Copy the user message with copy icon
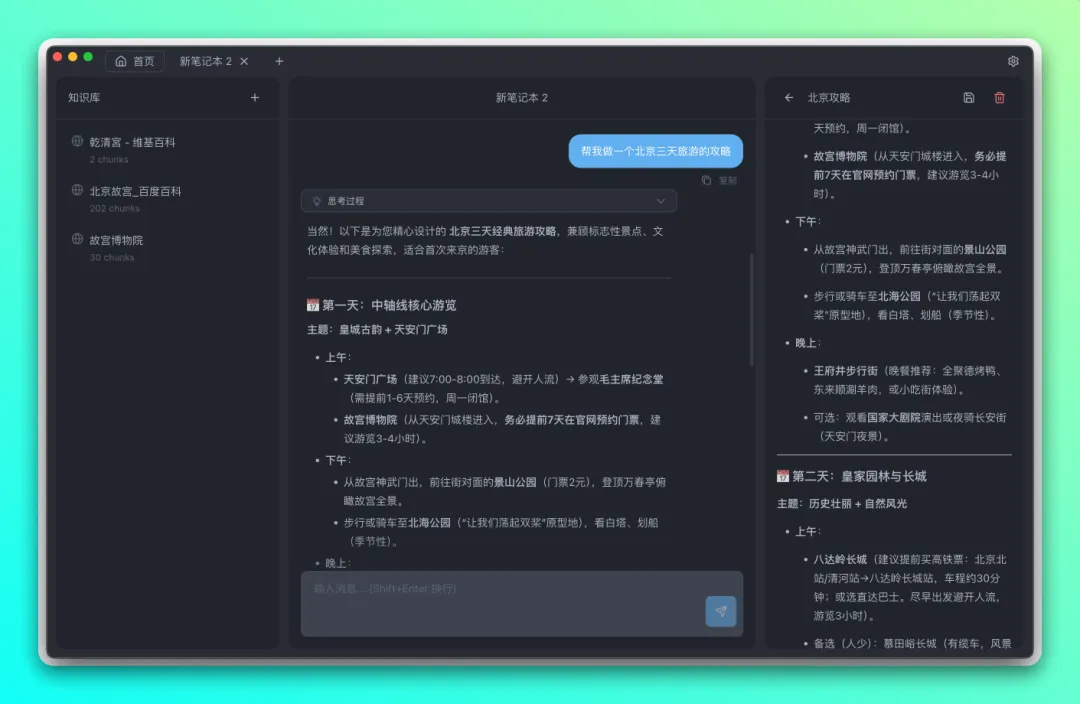The width and height of the screenshot is (1080, 704). 706,180
